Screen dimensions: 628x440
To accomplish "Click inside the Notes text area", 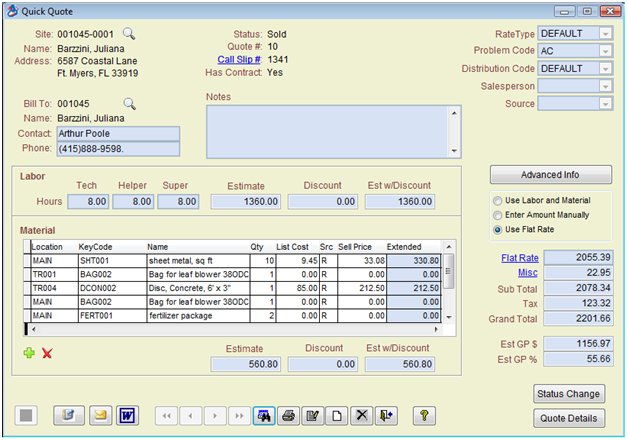I will click(x=326, y=130).
